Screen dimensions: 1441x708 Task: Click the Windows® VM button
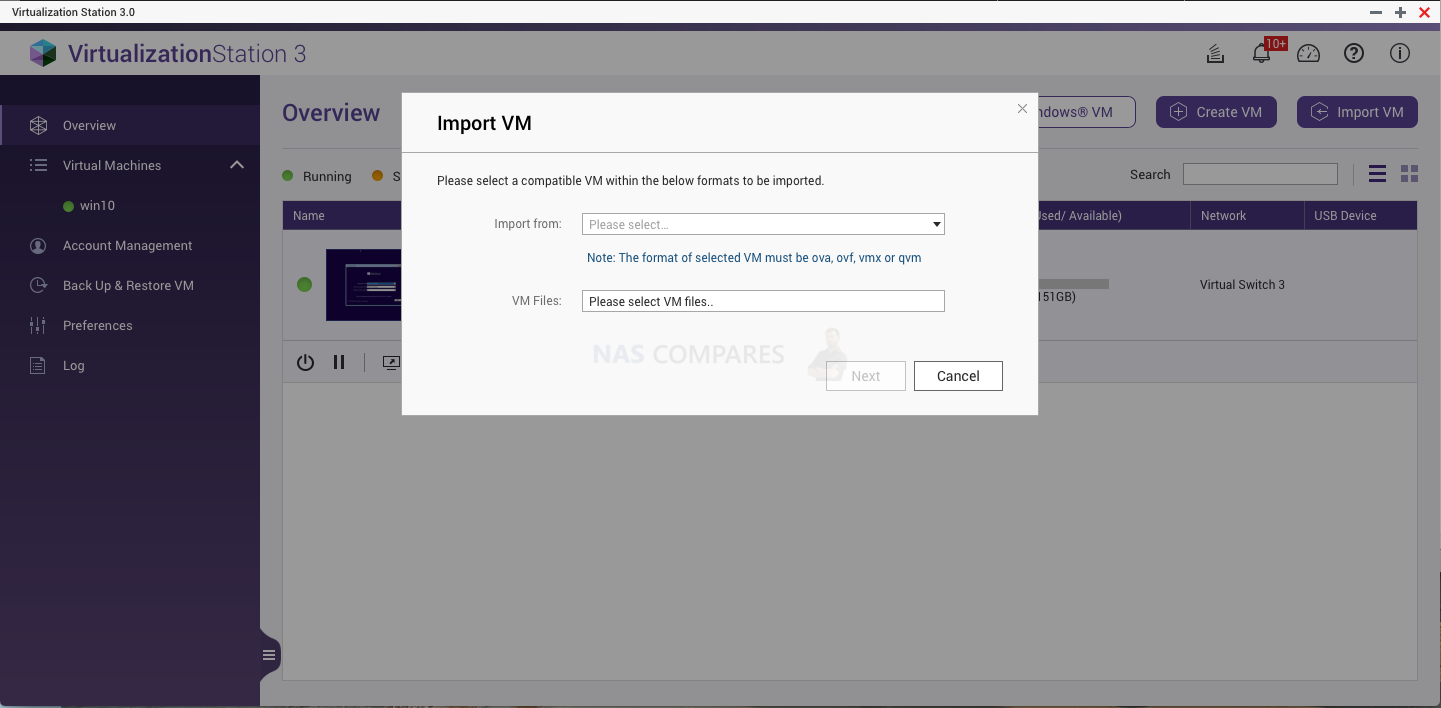coord(1086,112)
